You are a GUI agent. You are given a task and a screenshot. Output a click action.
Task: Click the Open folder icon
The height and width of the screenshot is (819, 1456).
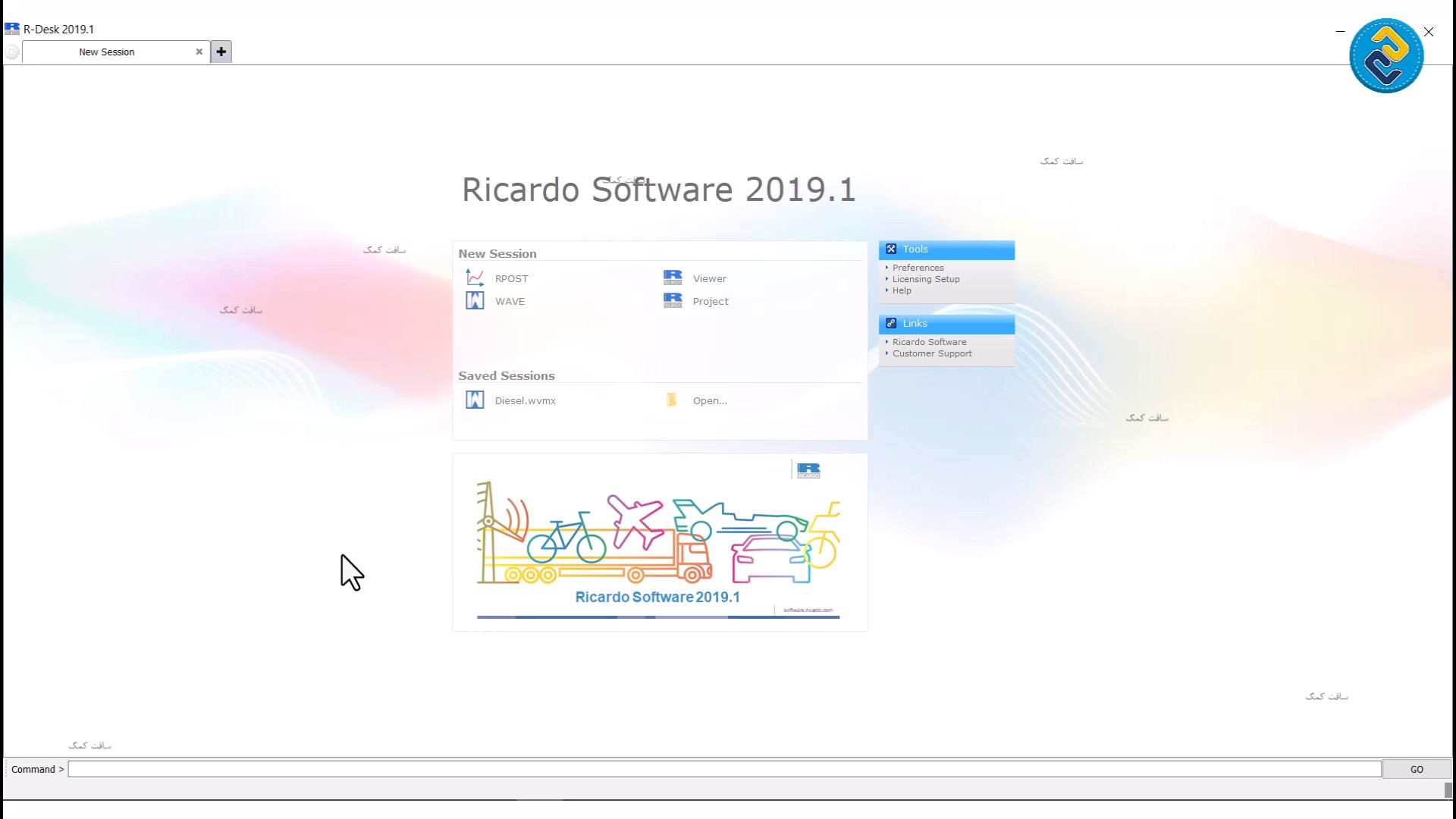[672, 400]
